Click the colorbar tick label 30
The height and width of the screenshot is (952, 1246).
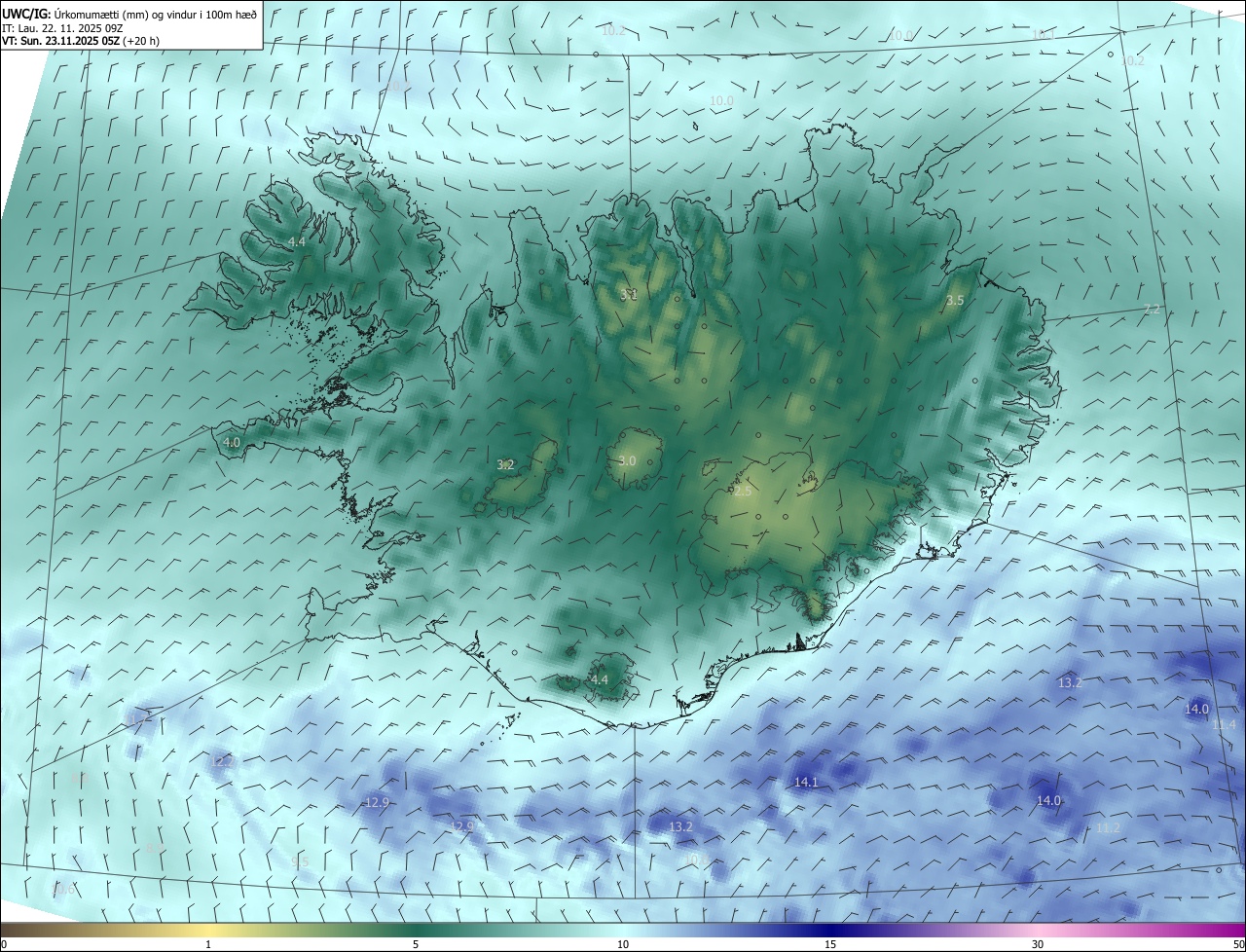click(1038, 944)
